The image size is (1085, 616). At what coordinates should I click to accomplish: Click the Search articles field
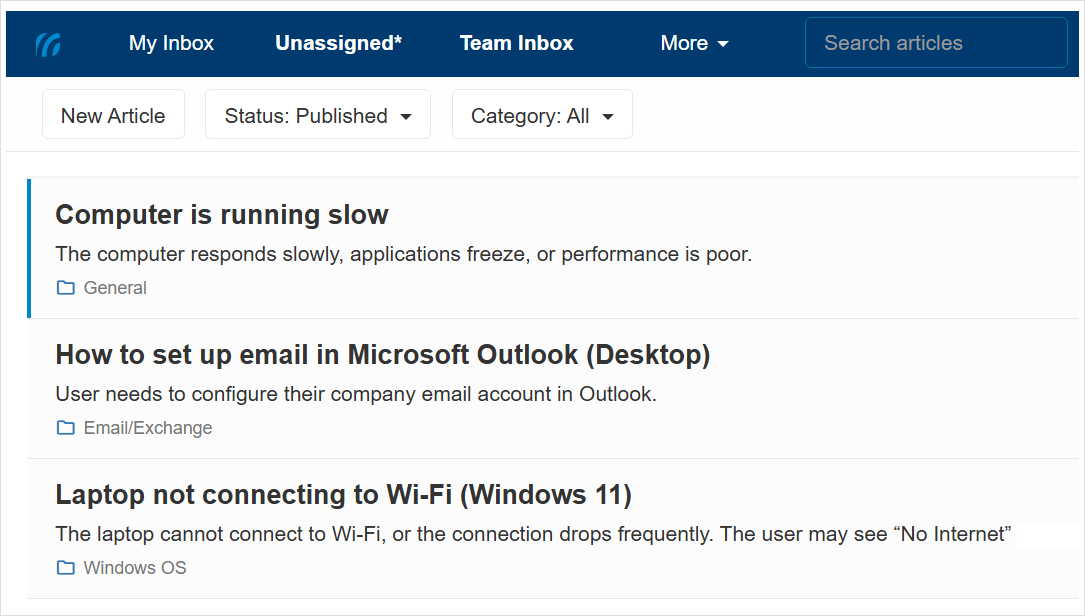point(934,42)
